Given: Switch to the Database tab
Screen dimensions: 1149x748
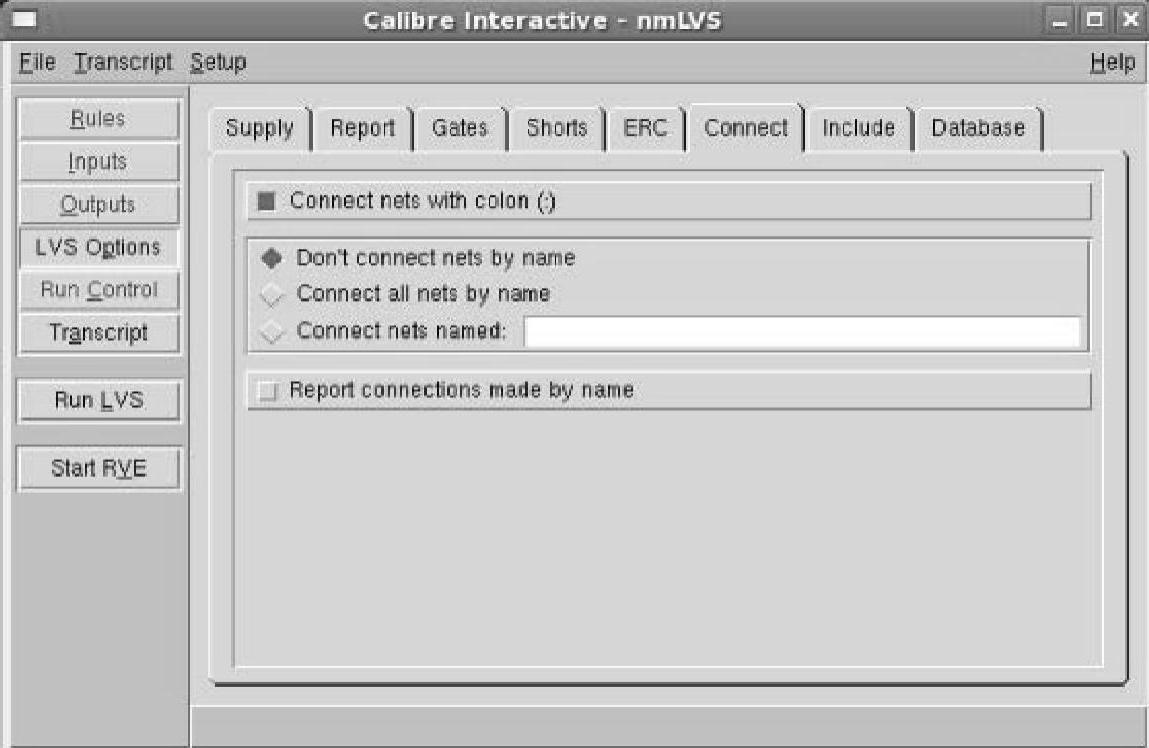Looking at the screenshot, I should coord(978,128).
